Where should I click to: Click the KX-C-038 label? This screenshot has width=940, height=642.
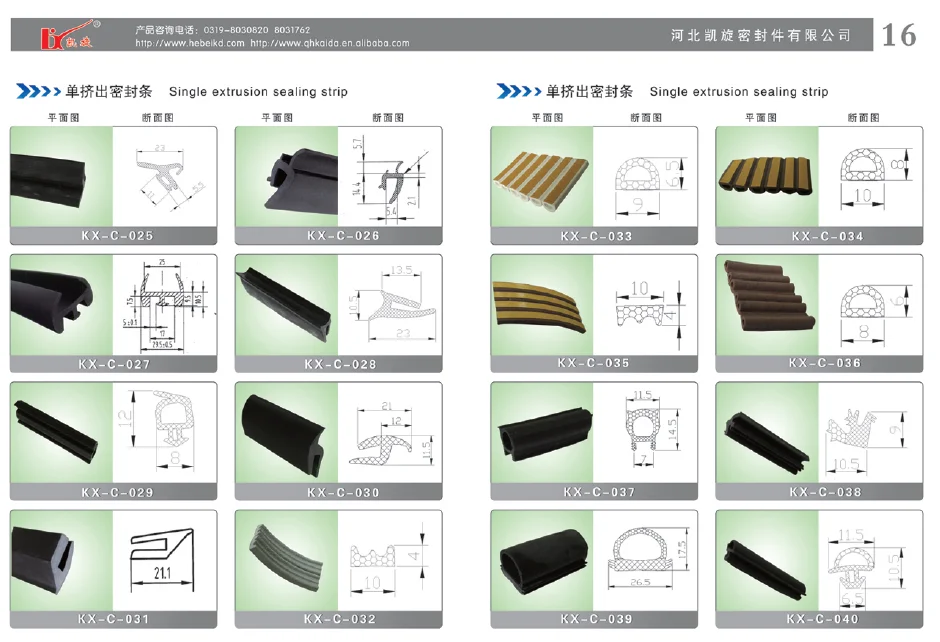[825, 492]
